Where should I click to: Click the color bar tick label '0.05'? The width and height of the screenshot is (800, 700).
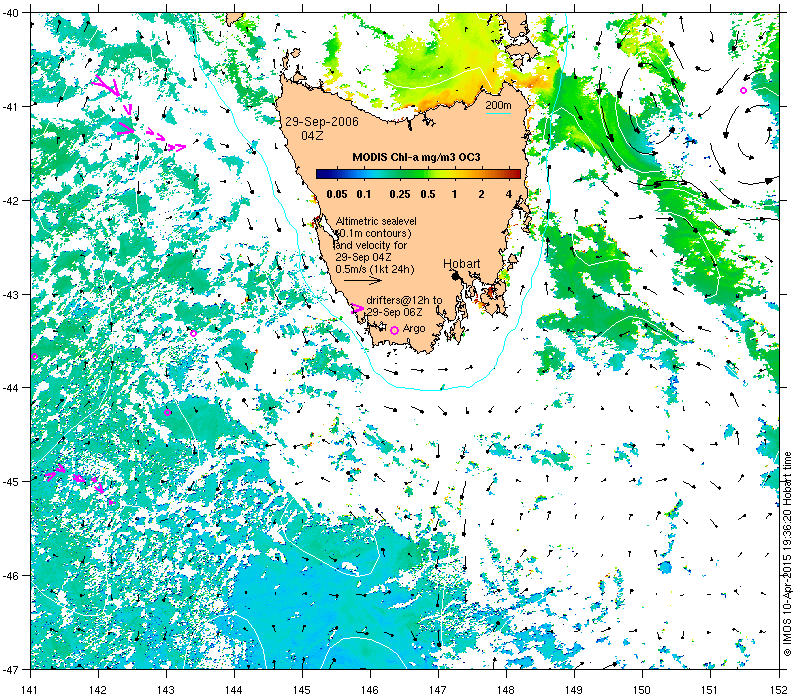[x=337, y=194]
